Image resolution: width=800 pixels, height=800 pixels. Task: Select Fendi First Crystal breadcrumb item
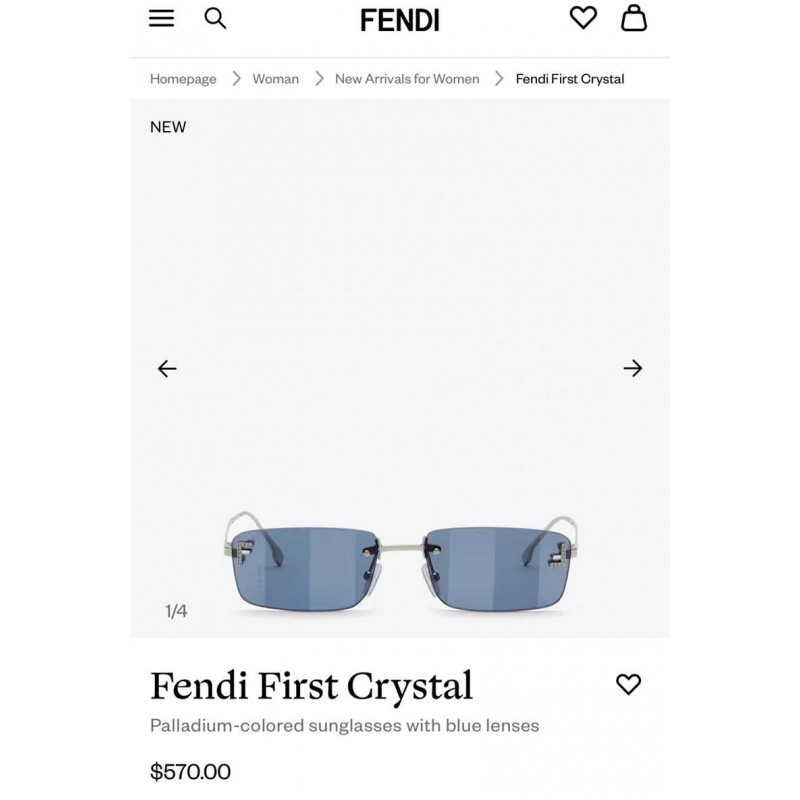click(x=570, y=79)
